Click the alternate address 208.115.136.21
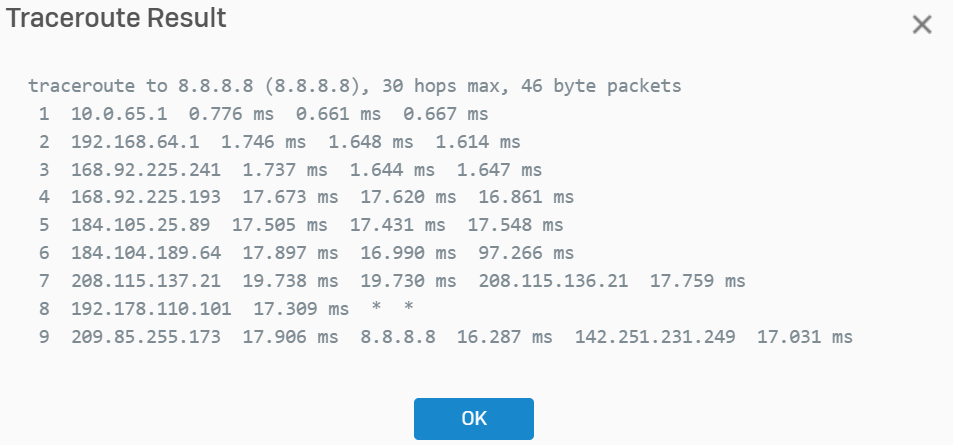This screenshot has width=953, height=445. click(x=553, y=281)
